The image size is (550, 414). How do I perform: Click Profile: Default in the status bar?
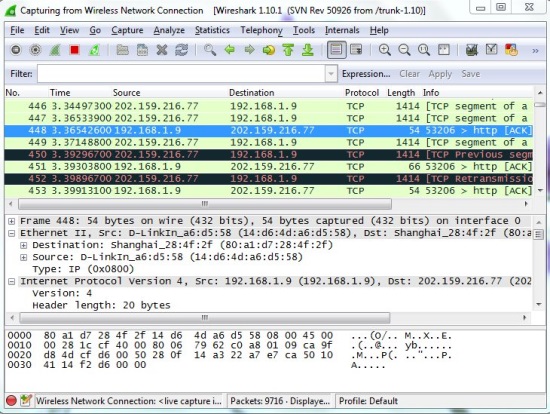pos(368,401)
